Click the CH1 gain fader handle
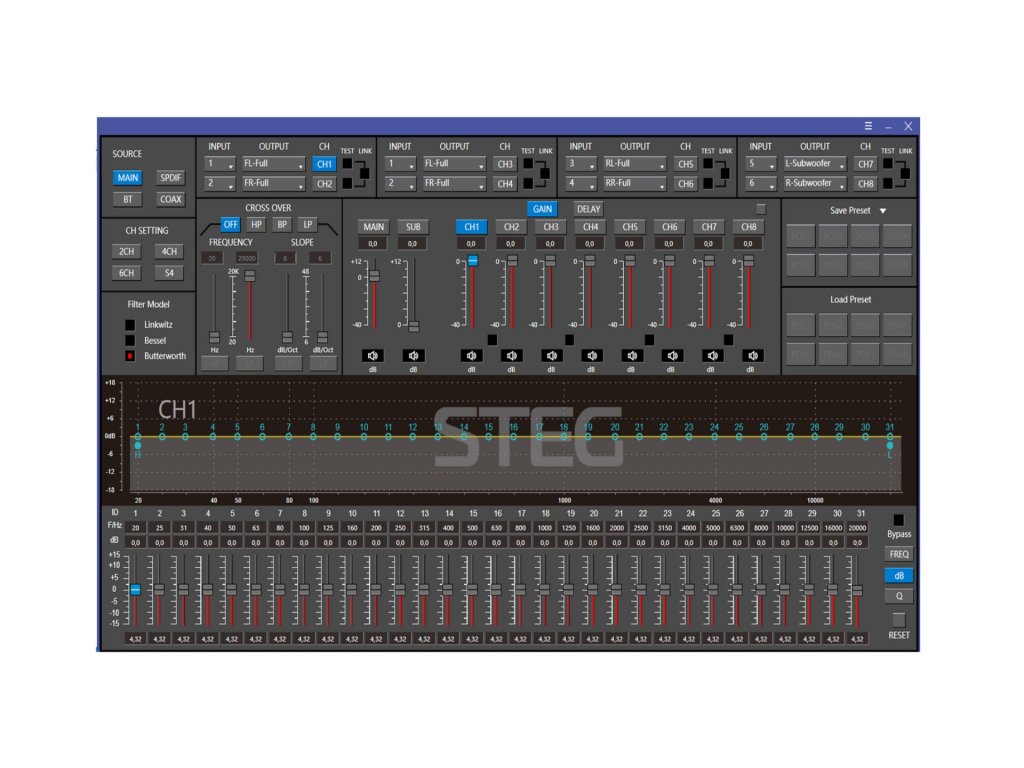Screen dimensions: 1024x768 click(x=472, y=261)
